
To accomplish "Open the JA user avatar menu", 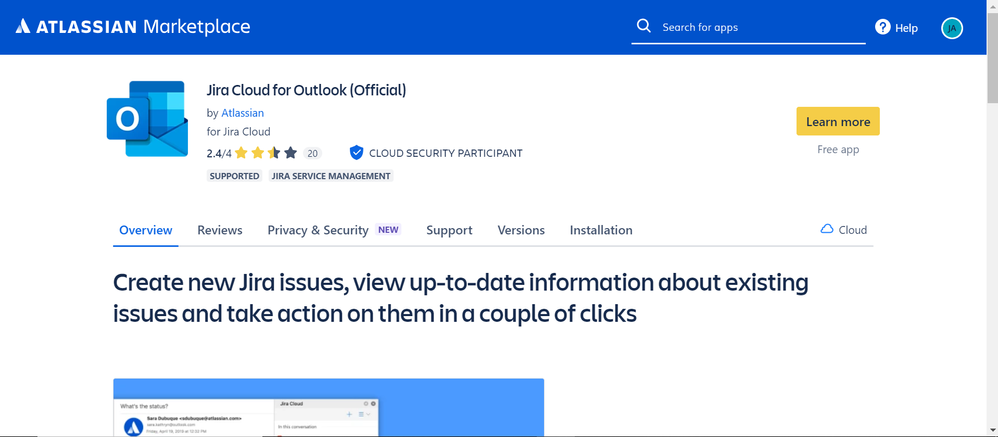I will (x=952, y=28).
